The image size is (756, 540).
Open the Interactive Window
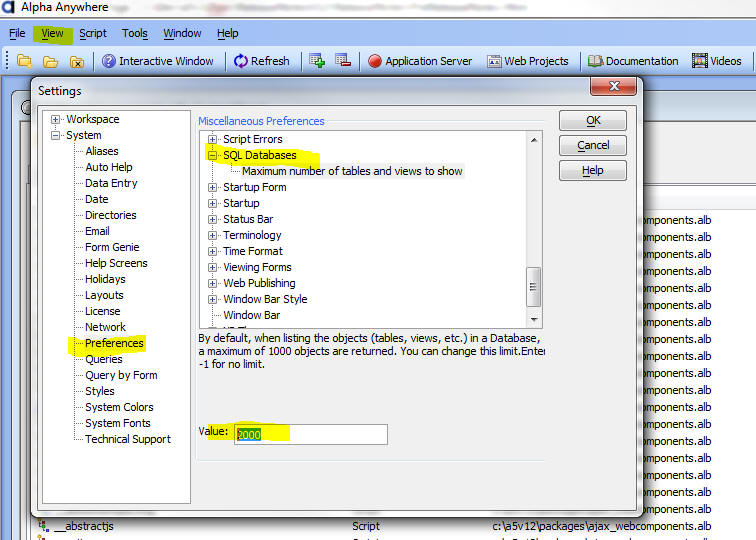tap(158, 61)
